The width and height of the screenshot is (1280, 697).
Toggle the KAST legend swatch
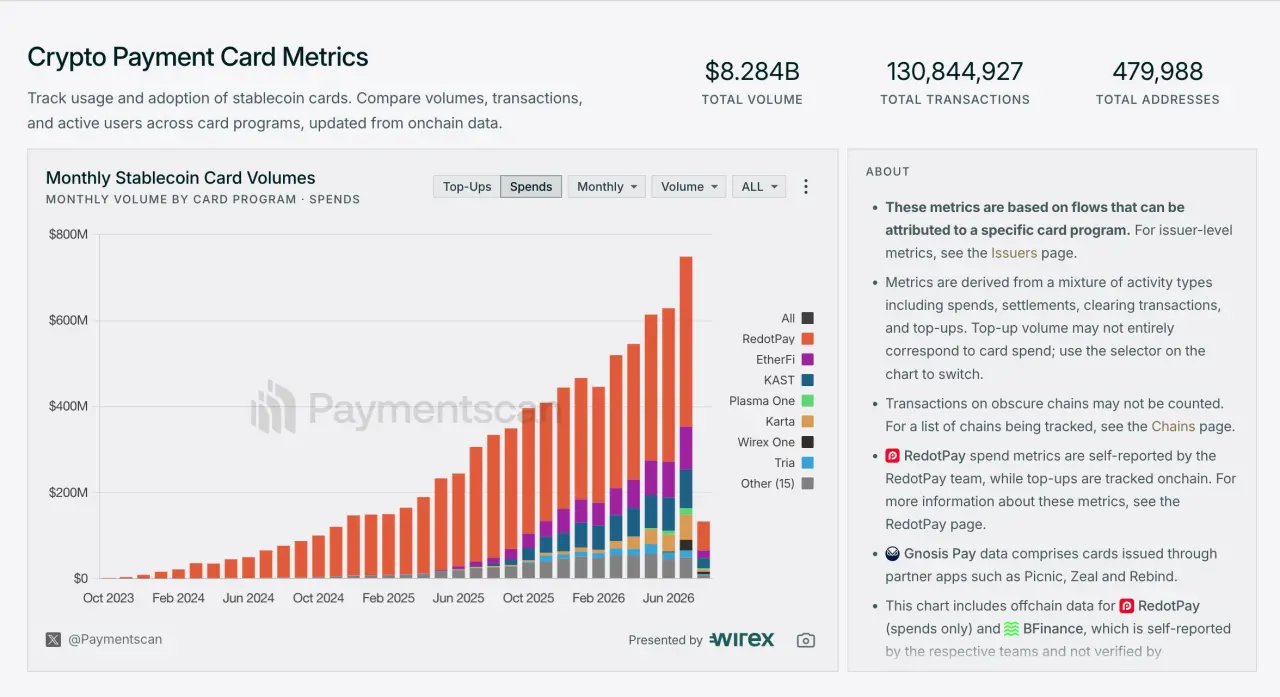(x=807, y=380)
